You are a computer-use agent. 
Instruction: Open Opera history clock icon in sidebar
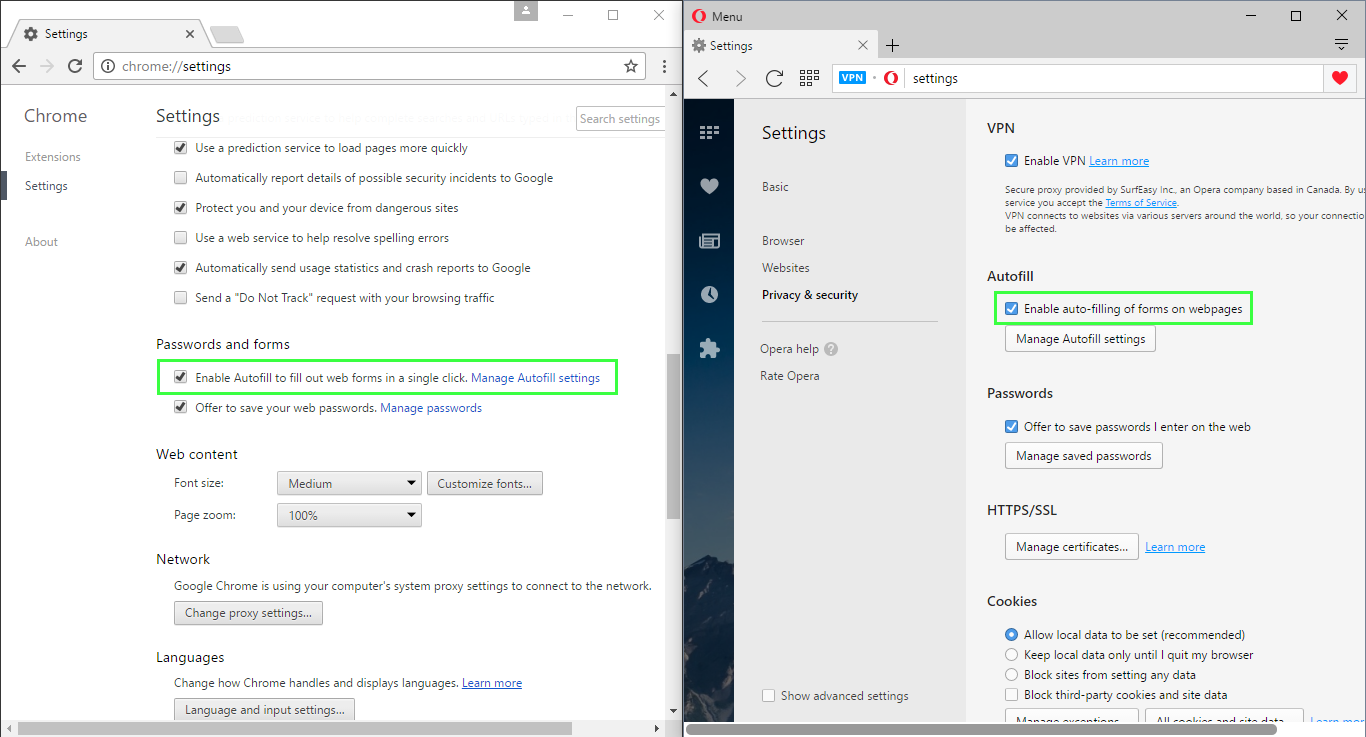click(709, 294)
